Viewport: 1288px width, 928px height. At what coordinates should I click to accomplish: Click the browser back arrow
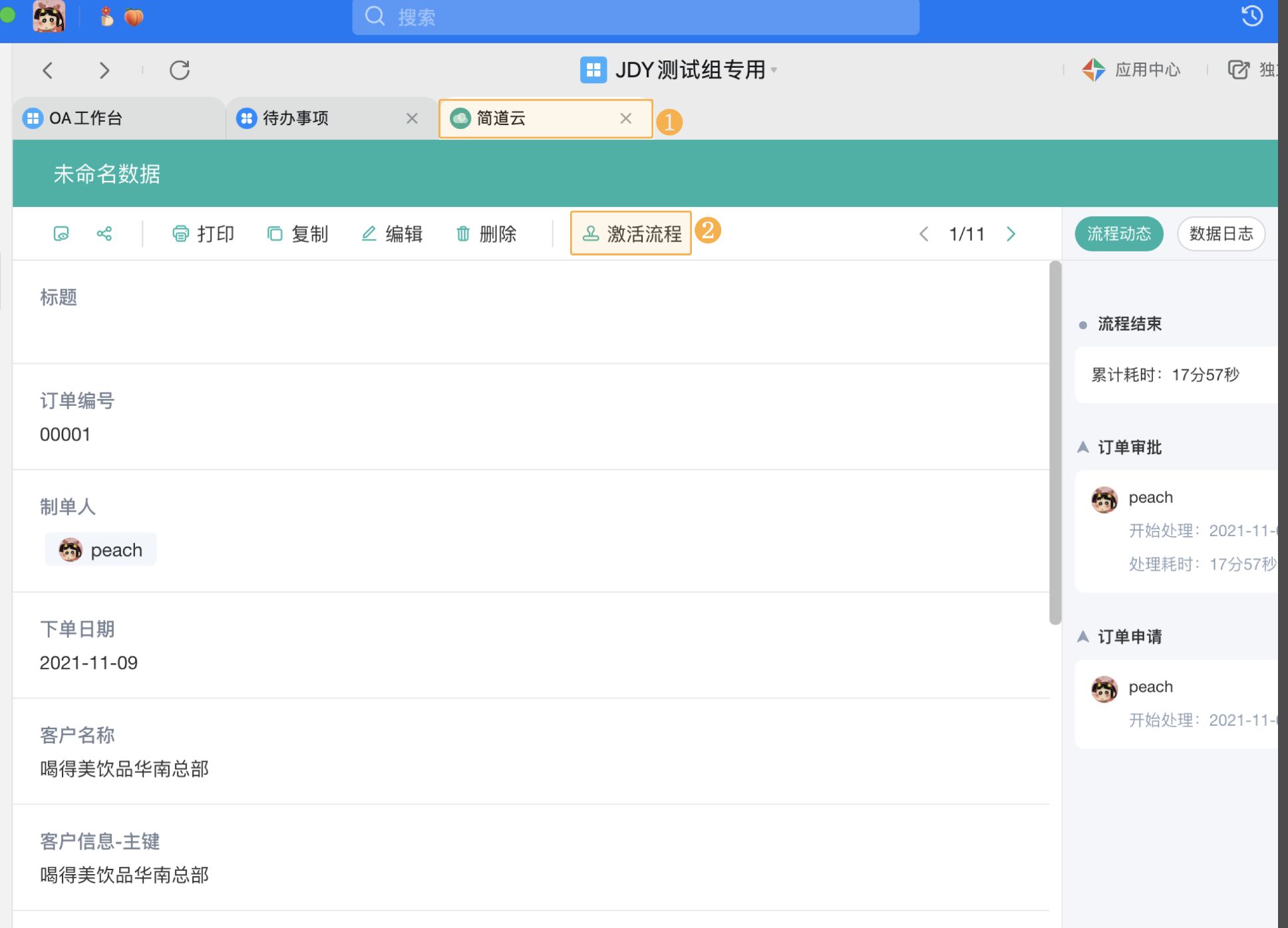(x=48, y=70)
